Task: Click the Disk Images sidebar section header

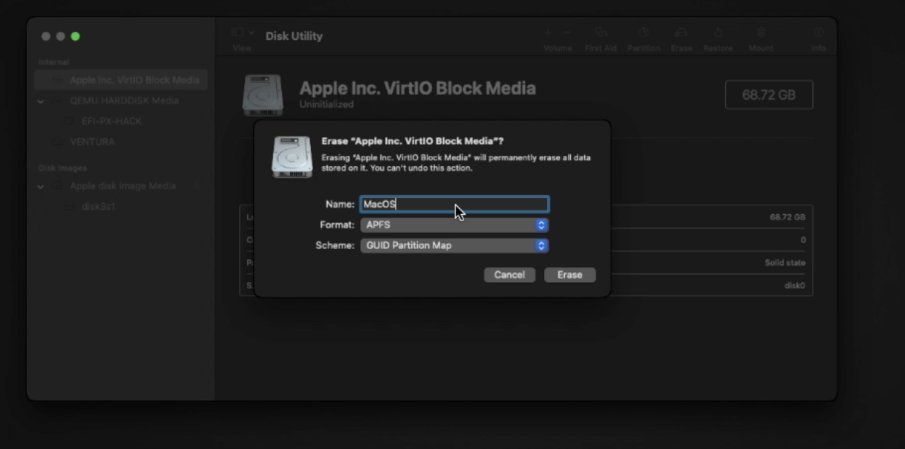Action: tap(62, 168)
